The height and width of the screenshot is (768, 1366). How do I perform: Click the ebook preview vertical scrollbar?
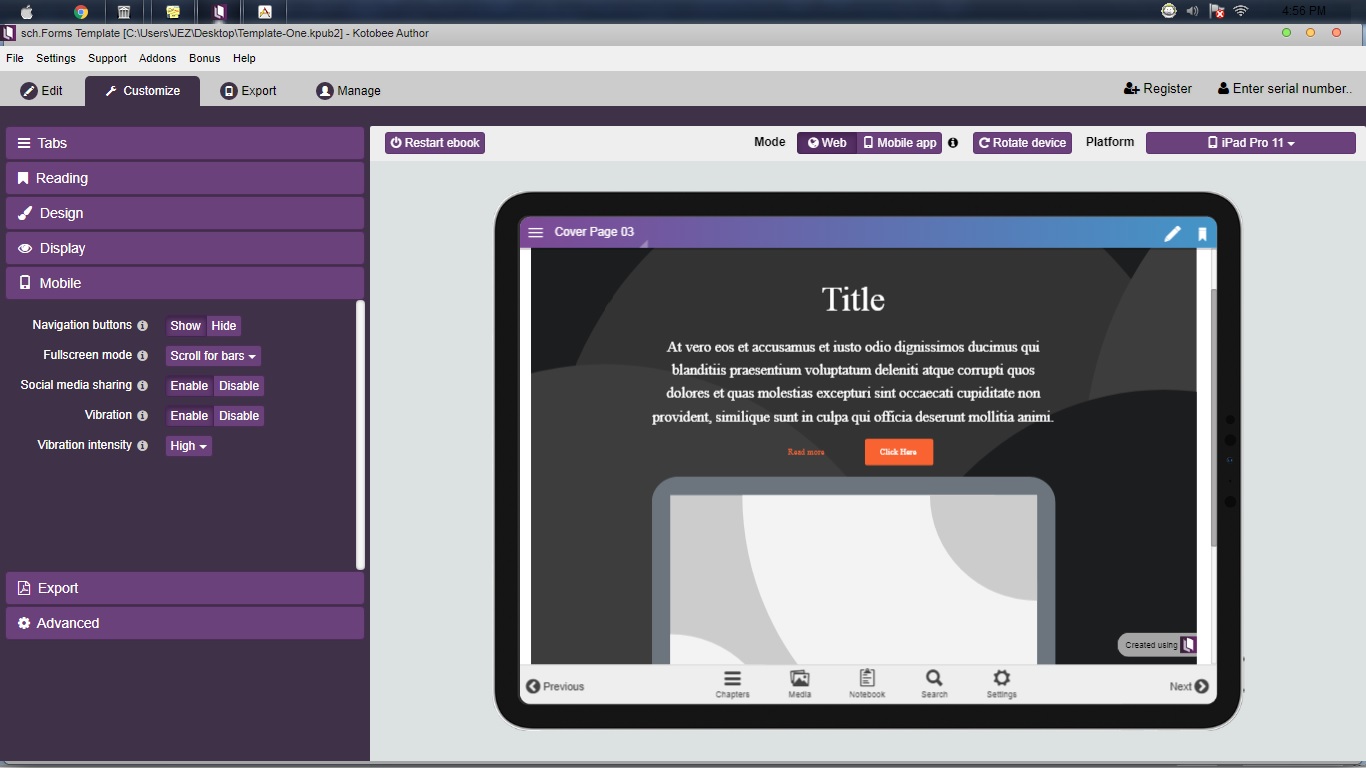[1214, 417]
